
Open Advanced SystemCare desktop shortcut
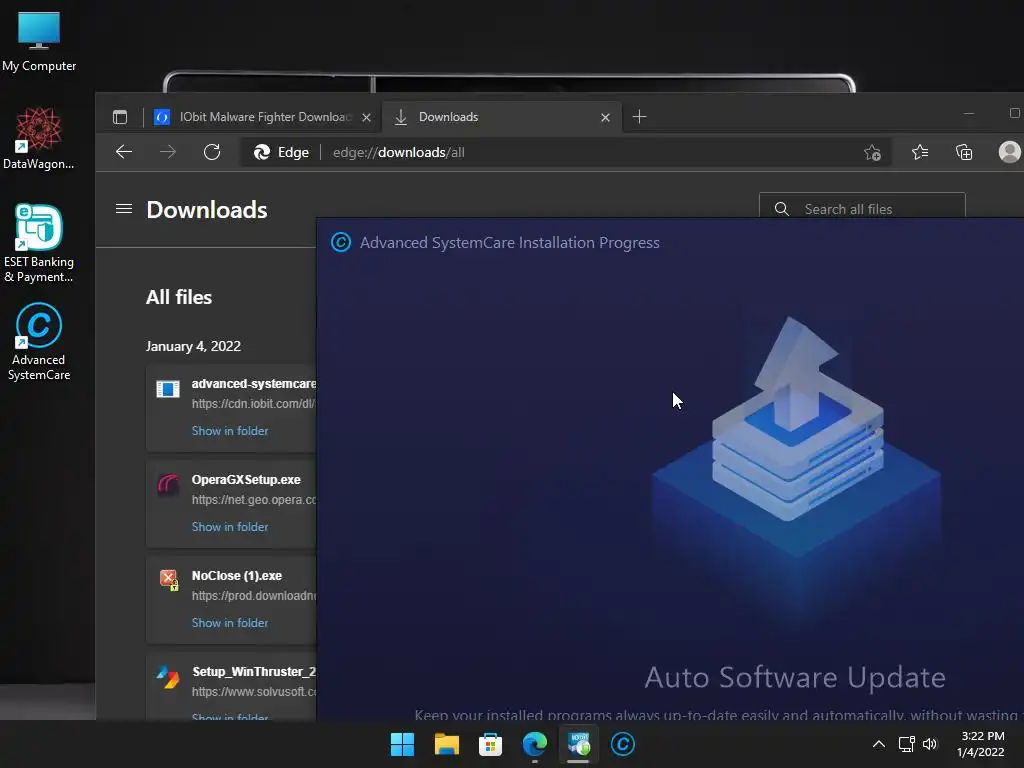tap(39, 341)
